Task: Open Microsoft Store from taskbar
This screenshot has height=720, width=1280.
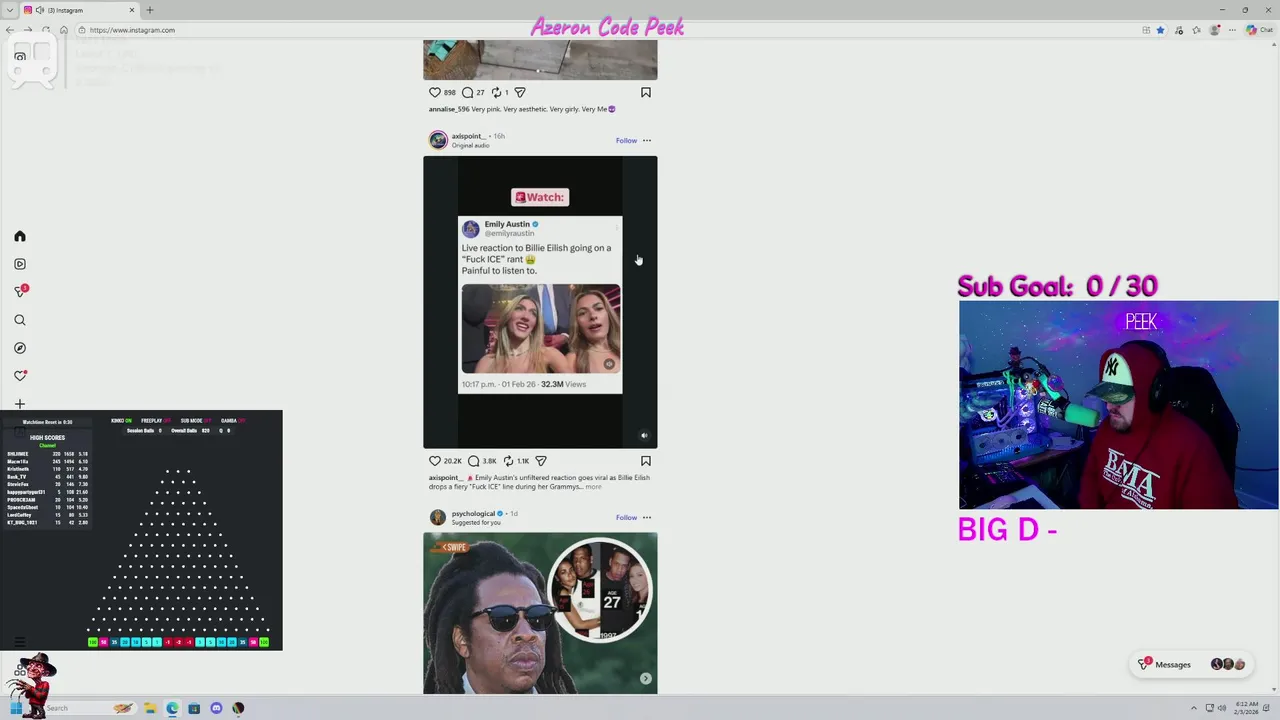Action: (194, 708)
